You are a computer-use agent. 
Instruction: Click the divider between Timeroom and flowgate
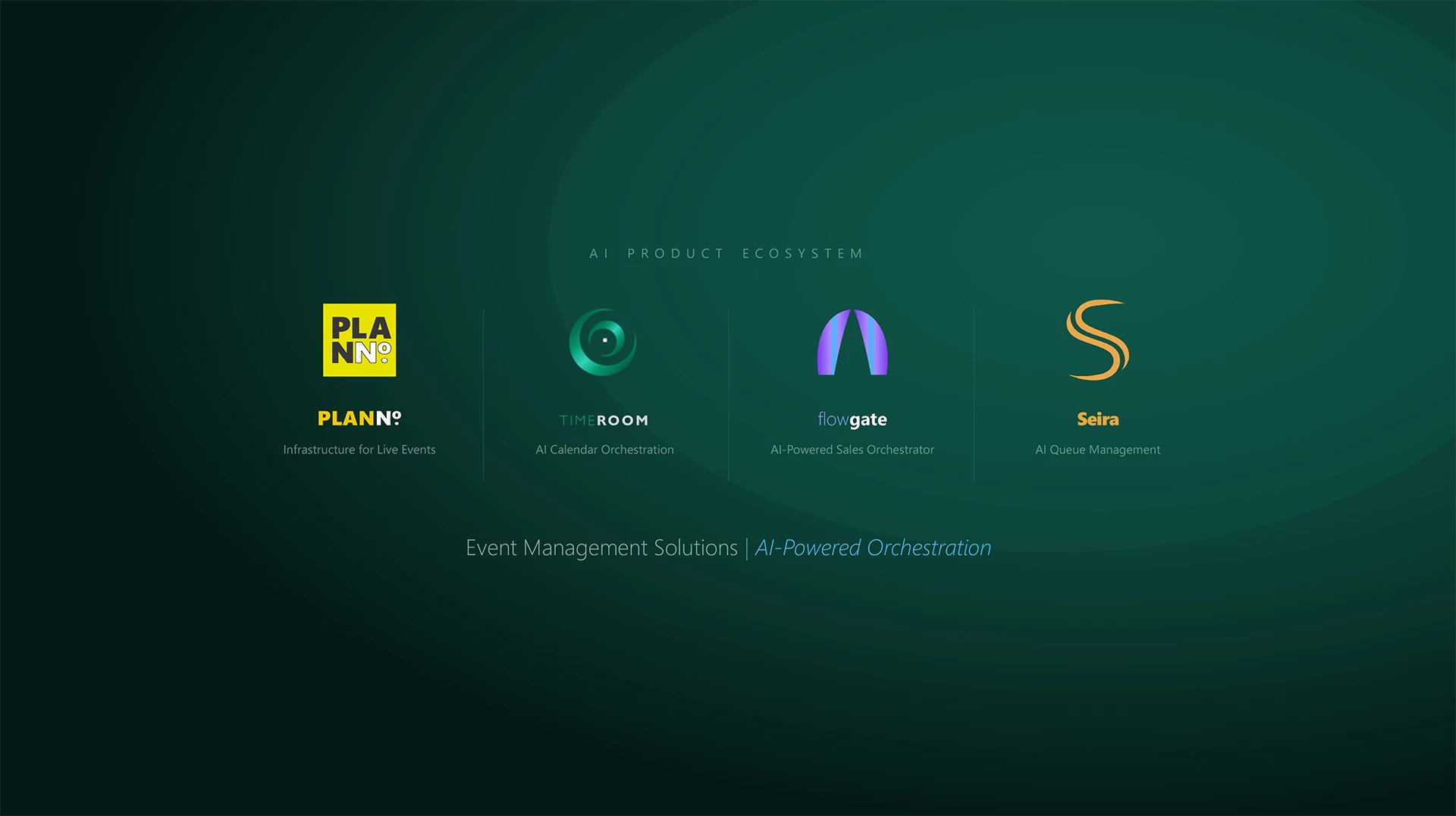point(729,394)
